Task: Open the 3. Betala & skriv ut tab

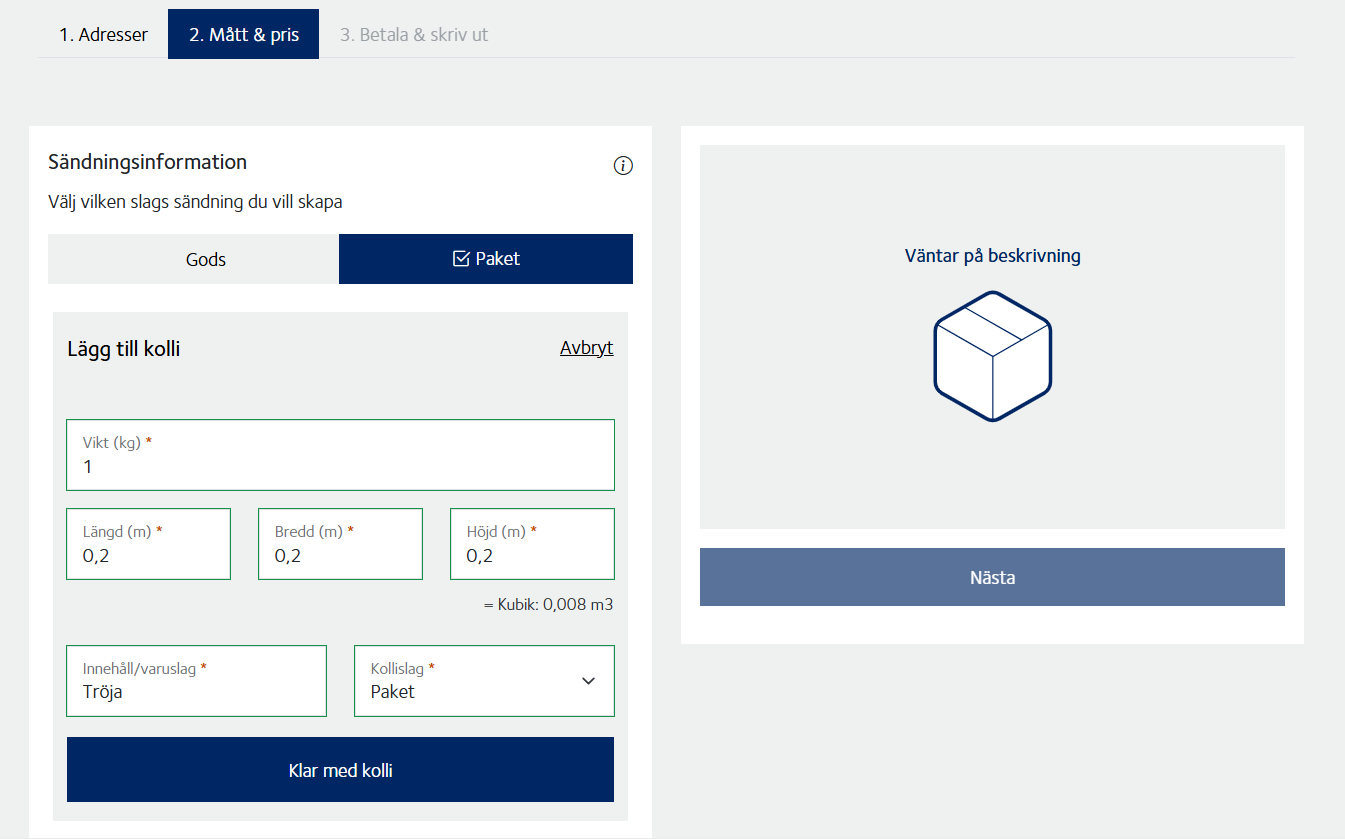Action: point(413,34)
